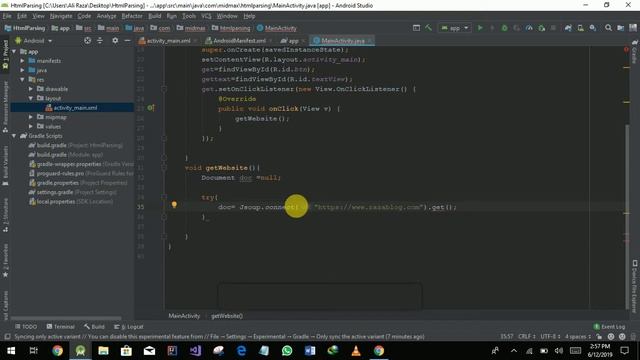
Task: Click CRLF line separator in status bar
Action: coord(527,337)
